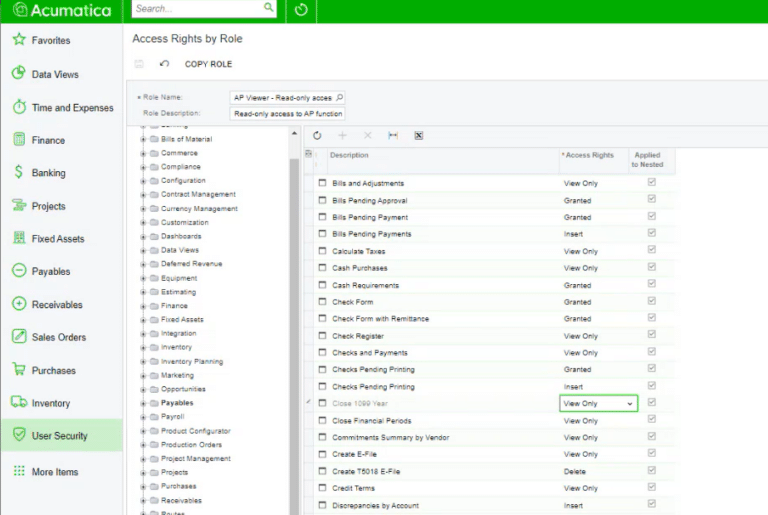768x515 pixels.
Task: Click the COPY ROLE button
Action: (x=208, y=64)
